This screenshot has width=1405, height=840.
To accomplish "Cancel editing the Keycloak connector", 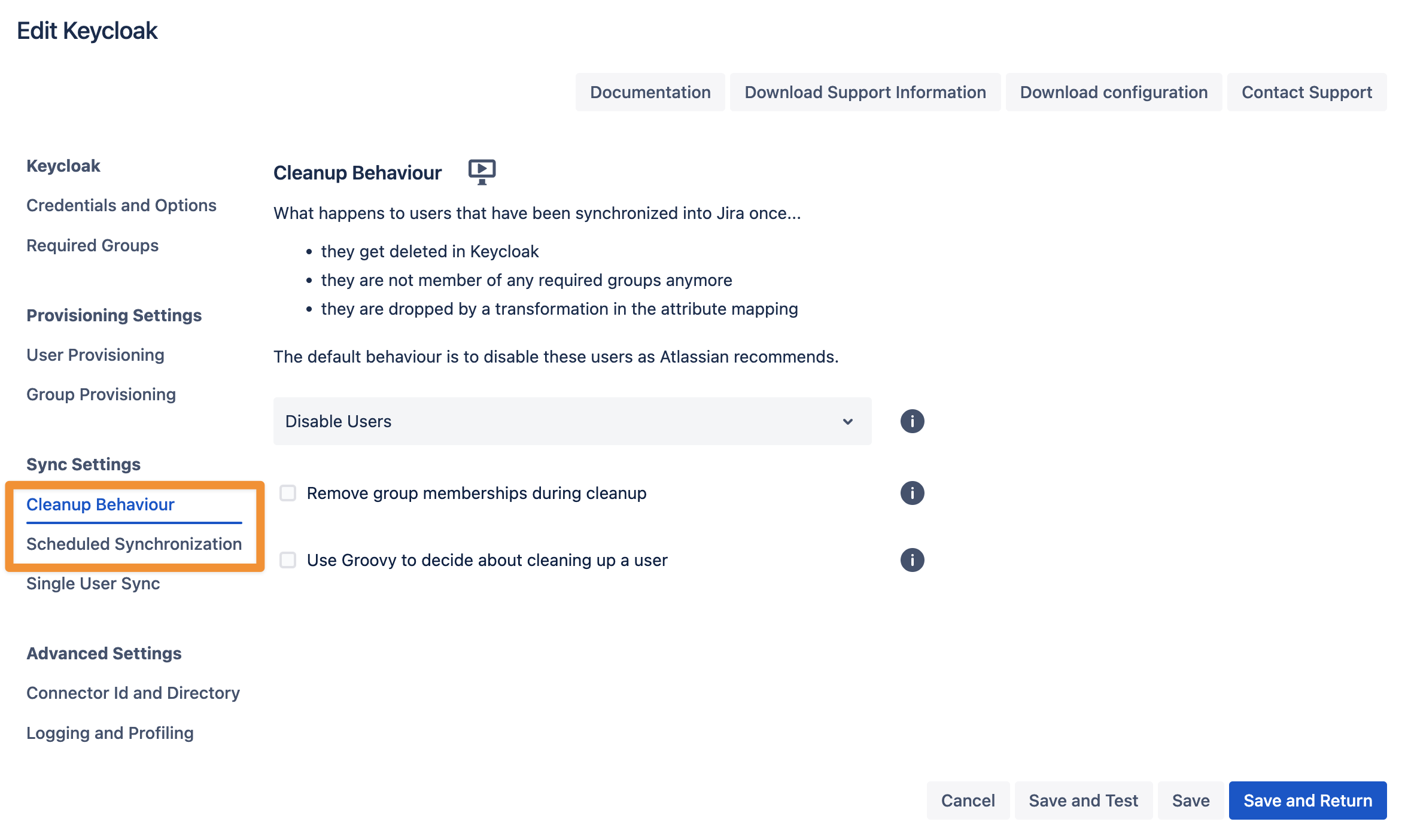I will point(968,801).
